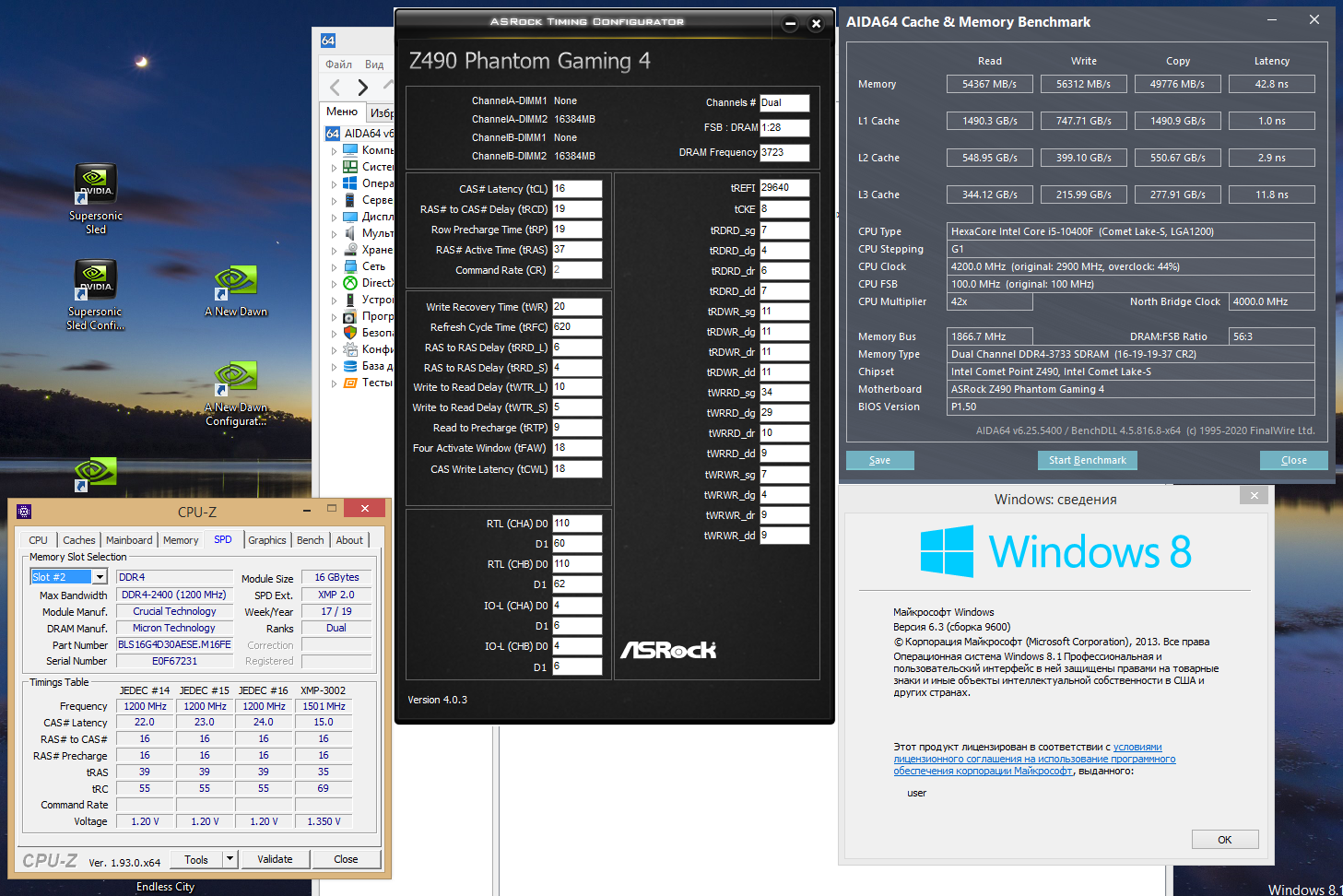Screen dimensions: 1343x896
Task: Switch to the Mainboard tab in CPU-Z
Action: (129, 540)
